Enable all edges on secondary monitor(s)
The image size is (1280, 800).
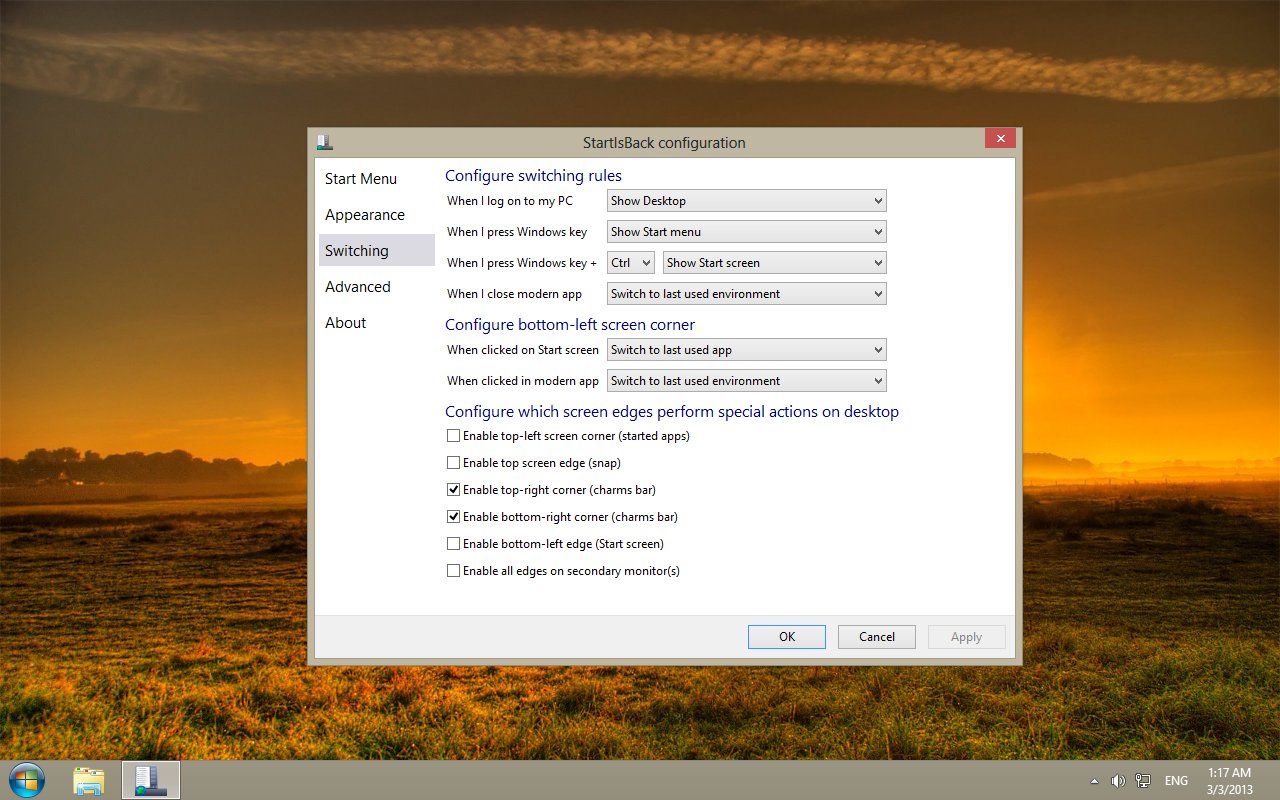(x=453, y=570)
